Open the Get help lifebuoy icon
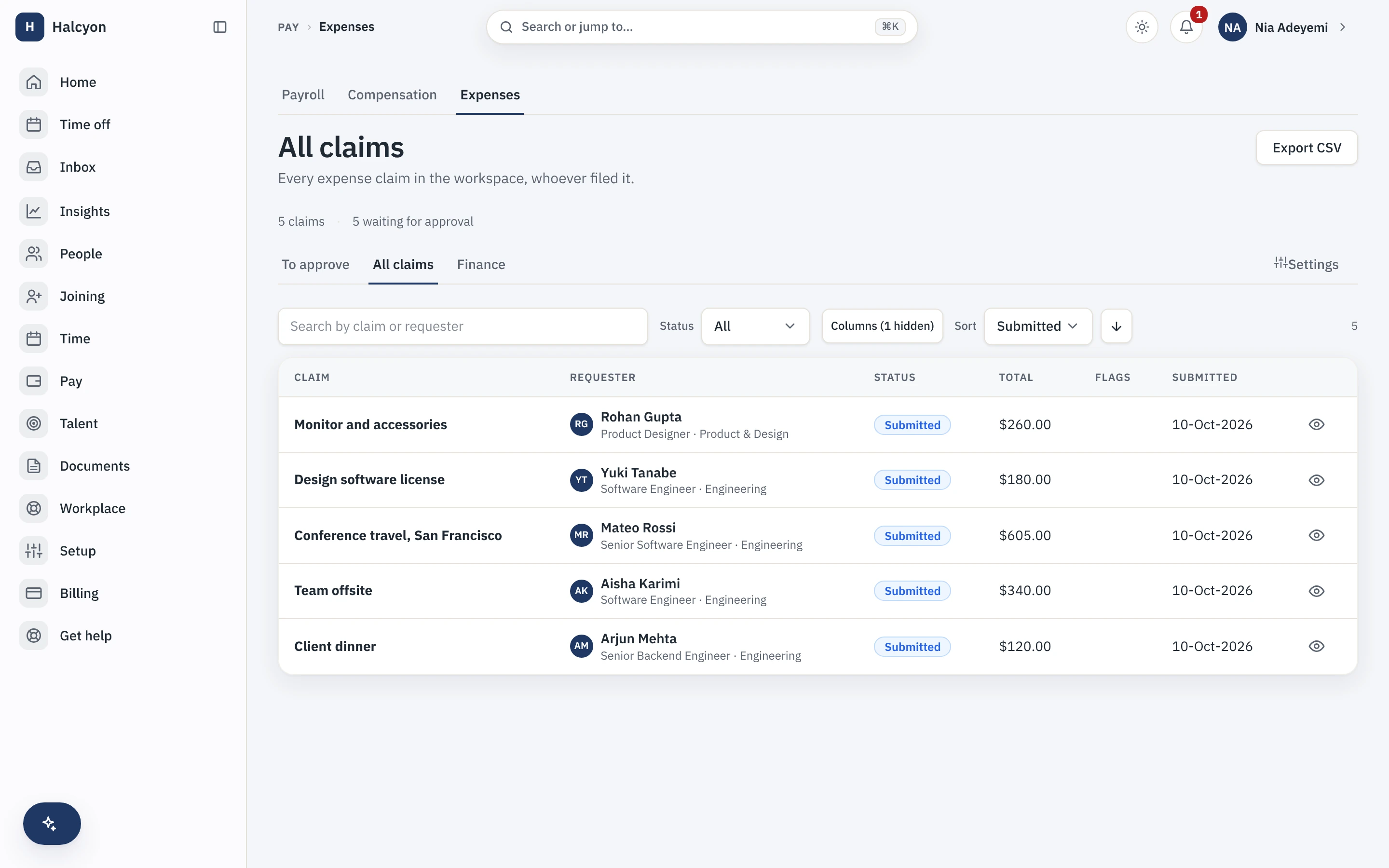This screenshot has width=1389, height=868. [x=34, y=636]
